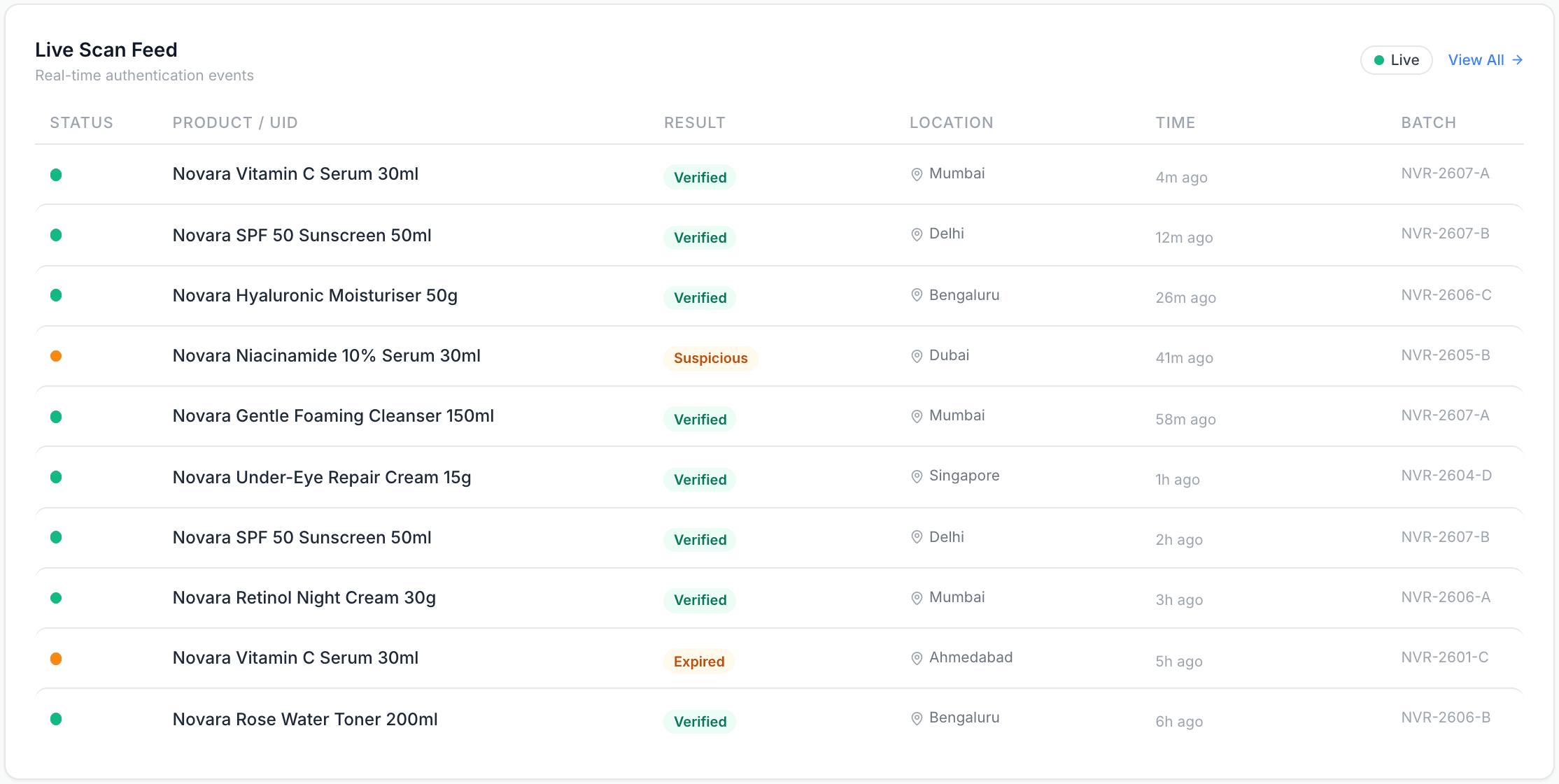Open the View All link

[1485, 60]
